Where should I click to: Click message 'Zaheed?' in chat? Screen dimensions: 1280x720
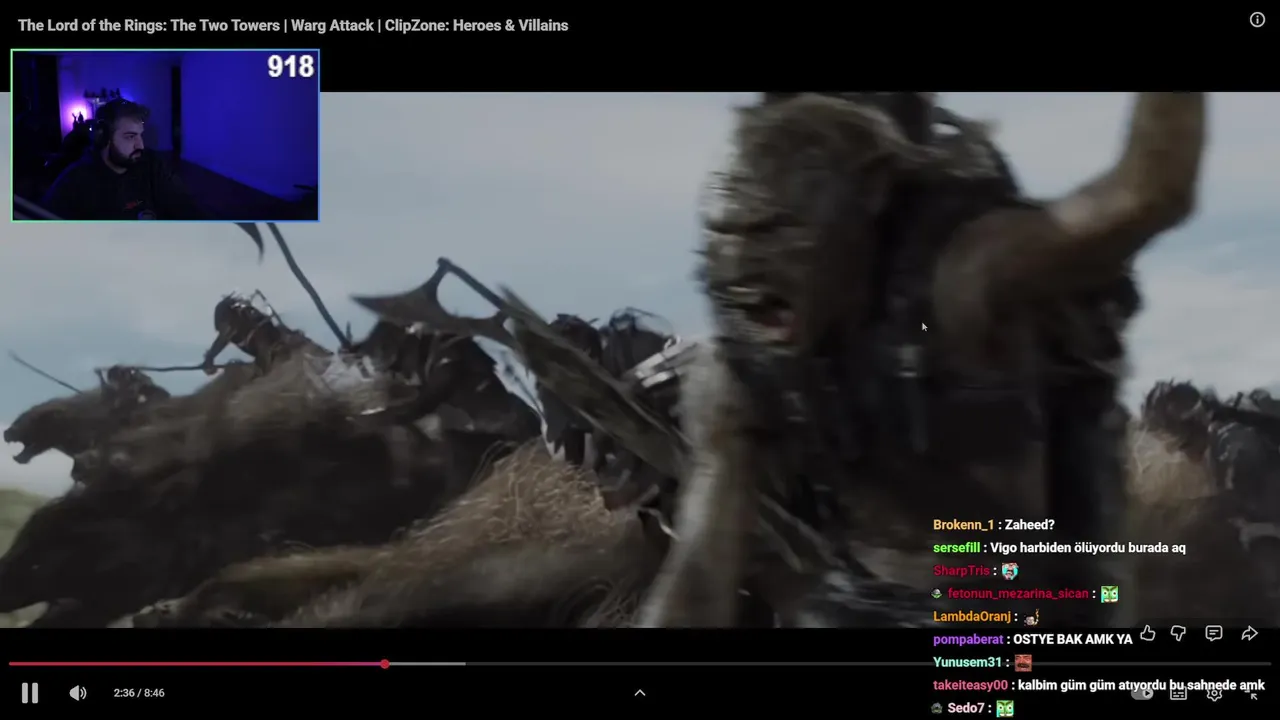[x=1030, y=525]
